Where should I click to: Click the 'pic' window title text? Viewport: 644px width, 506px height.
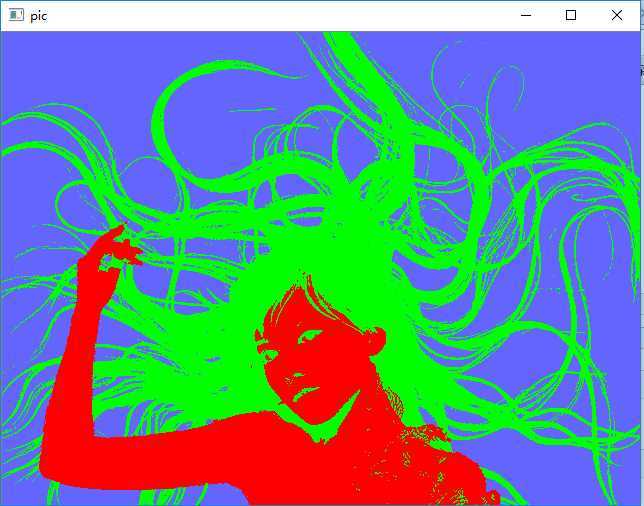pyautogui.click(x=39, y=16)
